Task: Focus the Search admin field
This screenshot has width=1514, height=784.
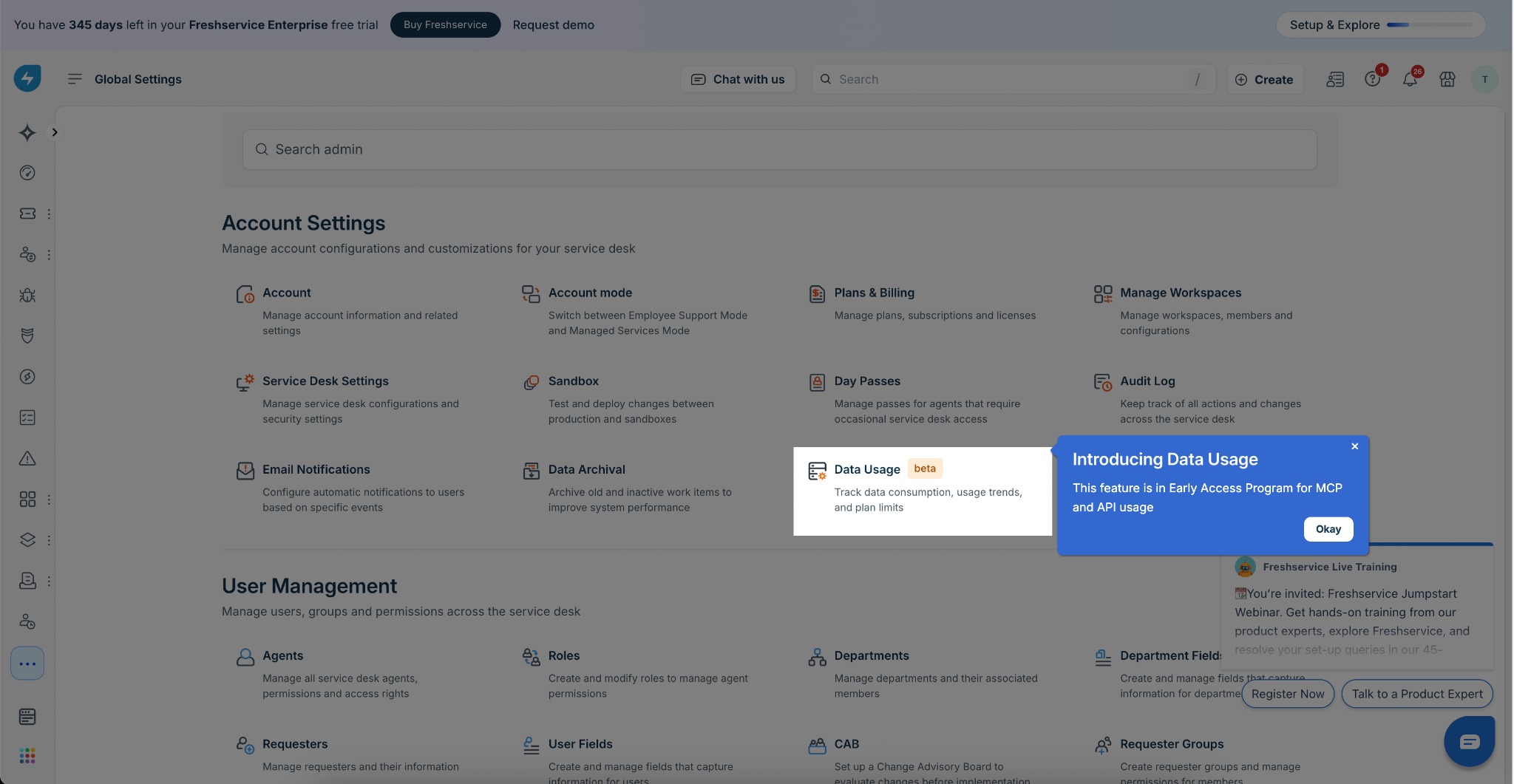Action: [780, 149]
